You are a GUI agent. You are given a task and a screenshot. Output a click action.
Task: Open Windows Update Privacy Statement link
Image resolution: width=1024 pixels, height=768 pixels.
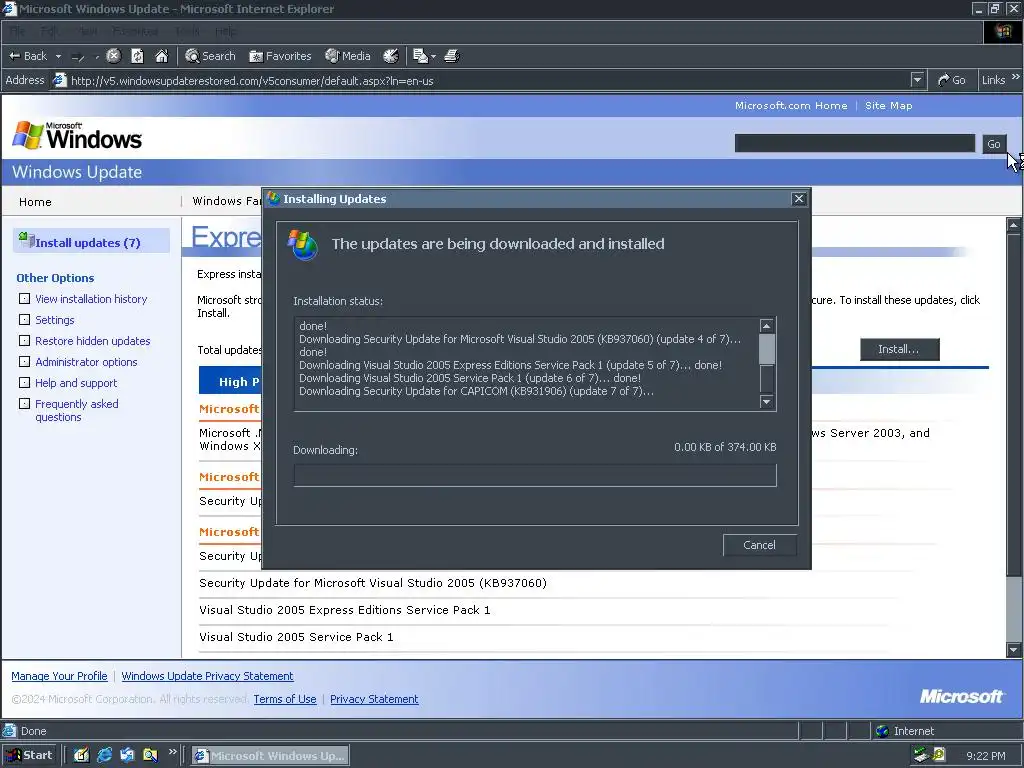click(207, 676)
